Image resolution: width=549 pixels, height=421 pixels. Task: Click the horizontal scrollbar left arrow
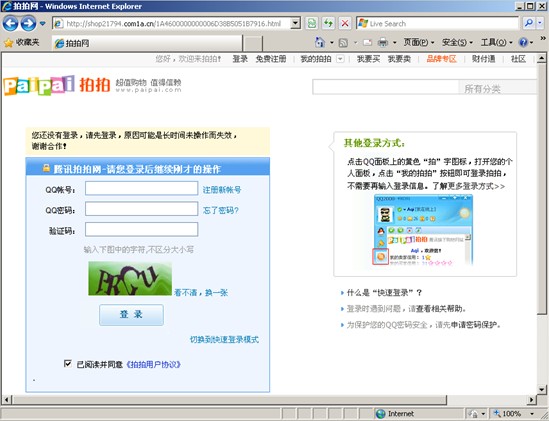7,399
